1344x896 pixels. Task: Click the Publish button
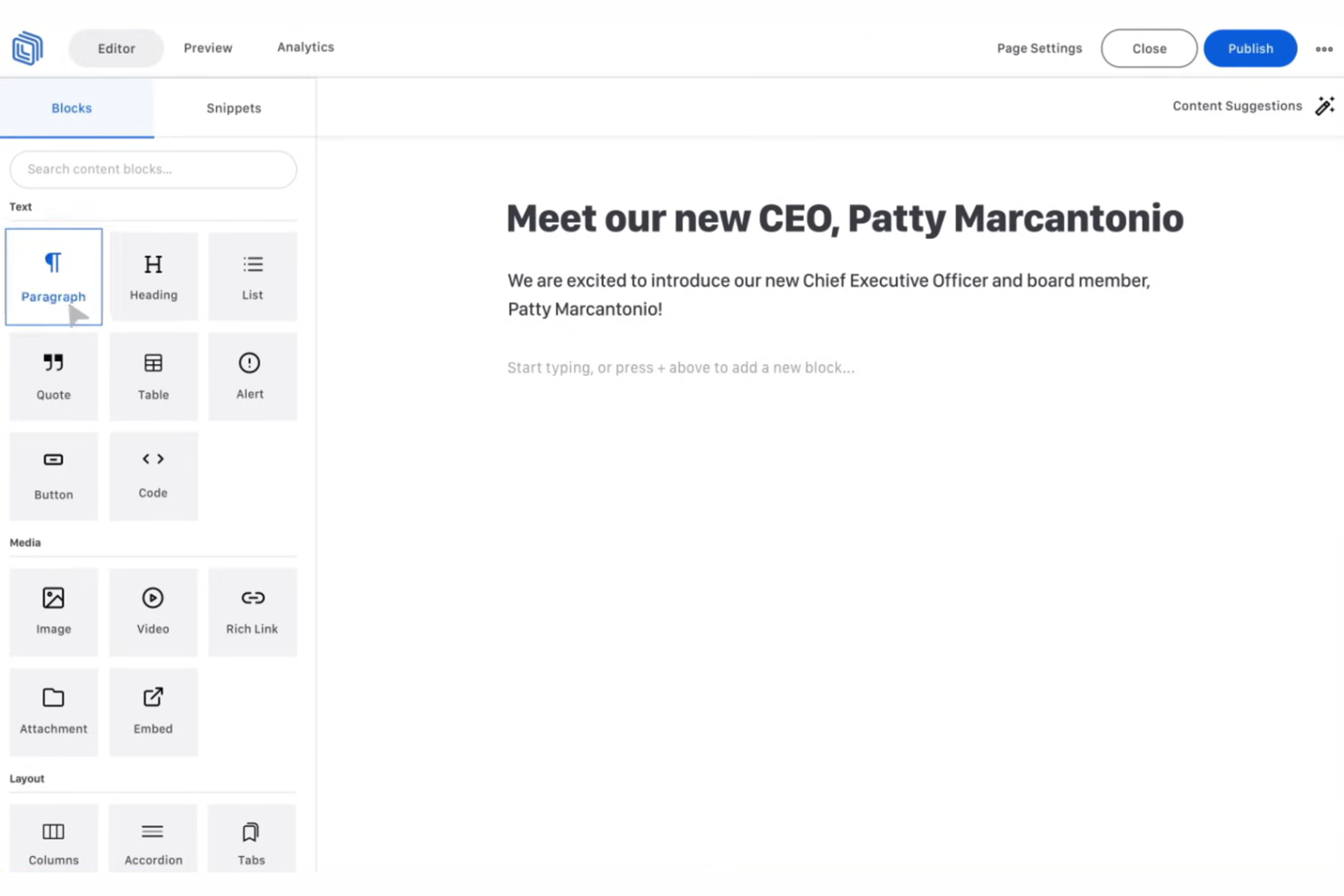1250,49
